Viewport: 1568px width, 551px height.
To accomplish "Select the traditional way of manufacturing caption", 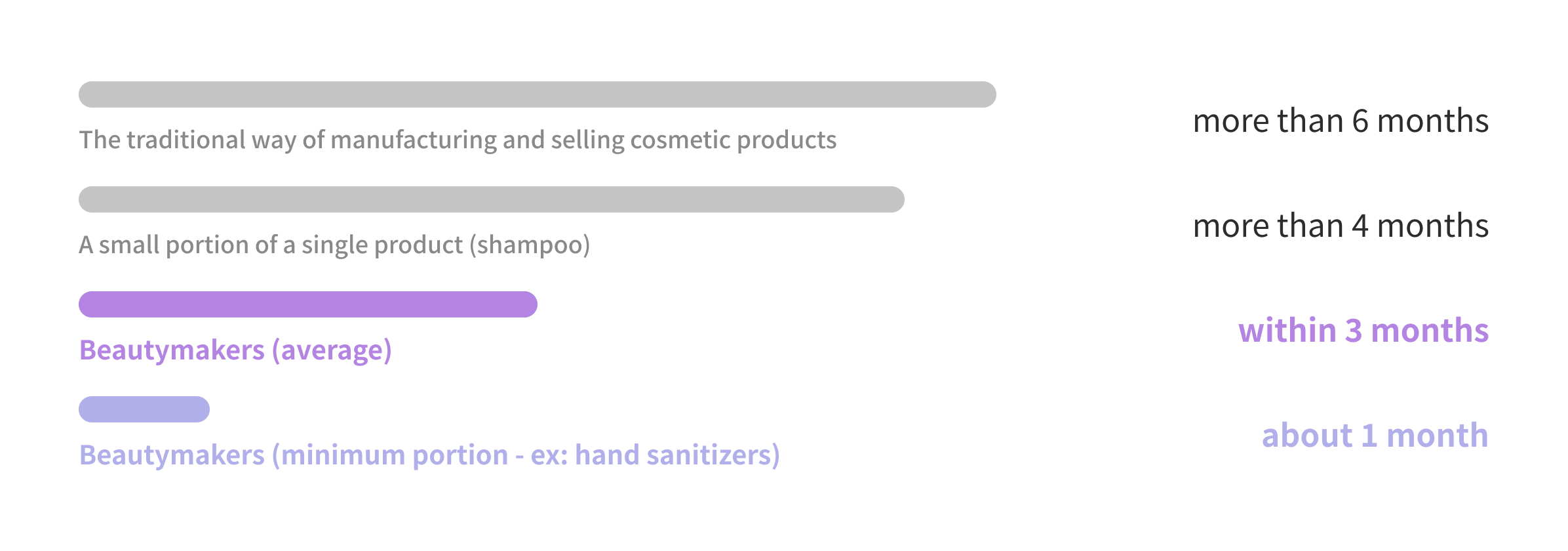I will (458, 140).
